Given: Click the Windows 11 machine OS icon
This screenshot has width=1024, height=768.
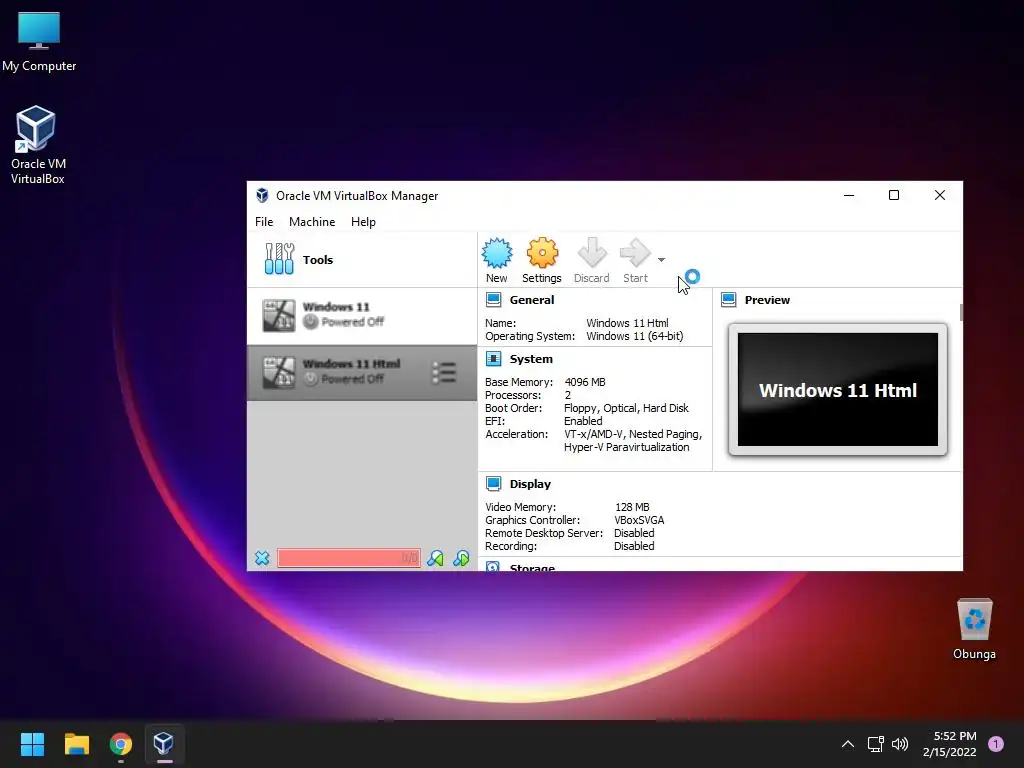Looking at the screenshot, I should tap(279, 315).
